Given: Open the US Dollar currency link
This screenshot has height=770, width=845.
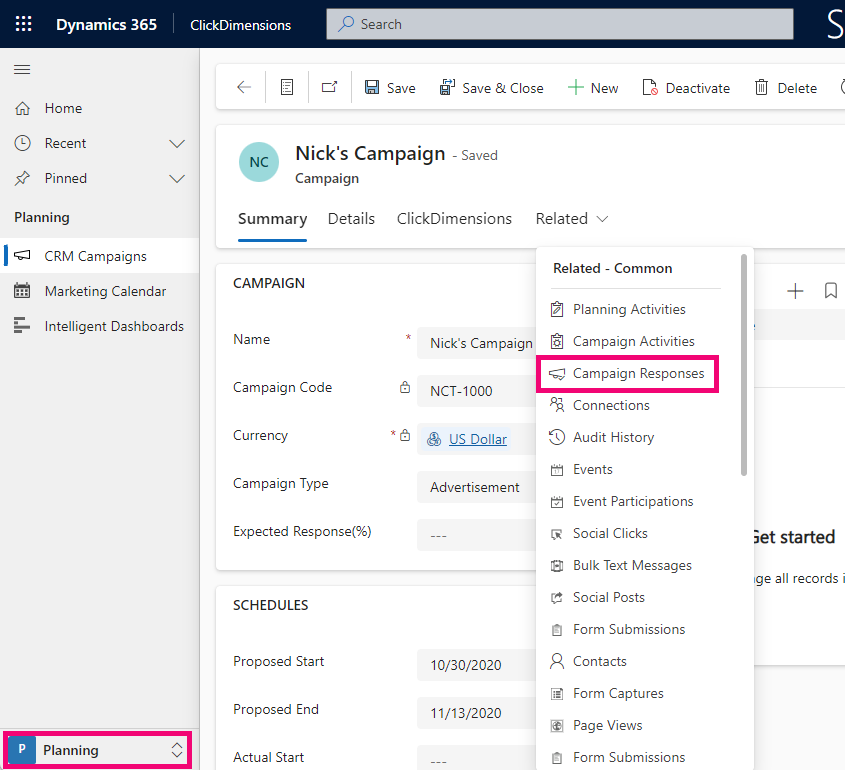Looking at the screenshot, I should (x=477, y=439).
